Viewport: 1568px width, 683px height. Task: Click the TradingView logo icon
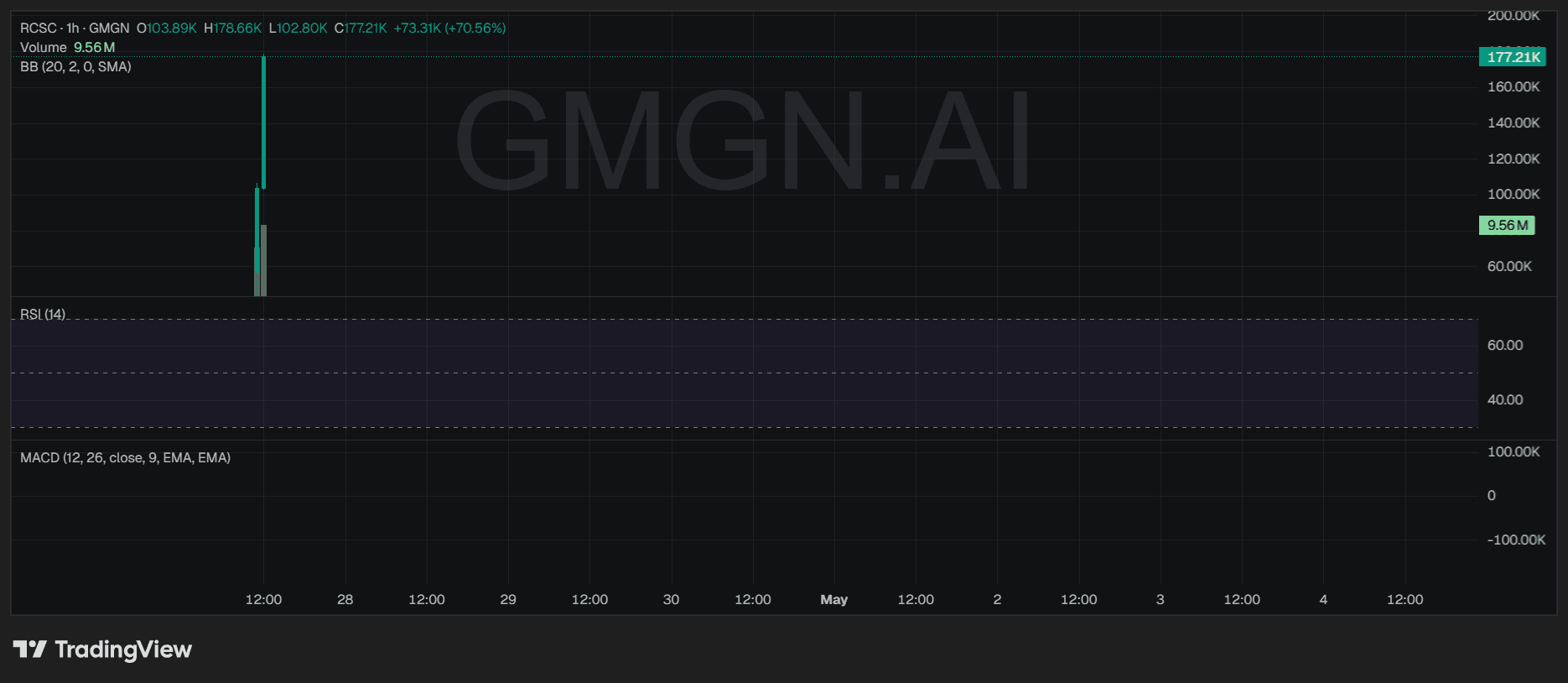coord(30,649)
